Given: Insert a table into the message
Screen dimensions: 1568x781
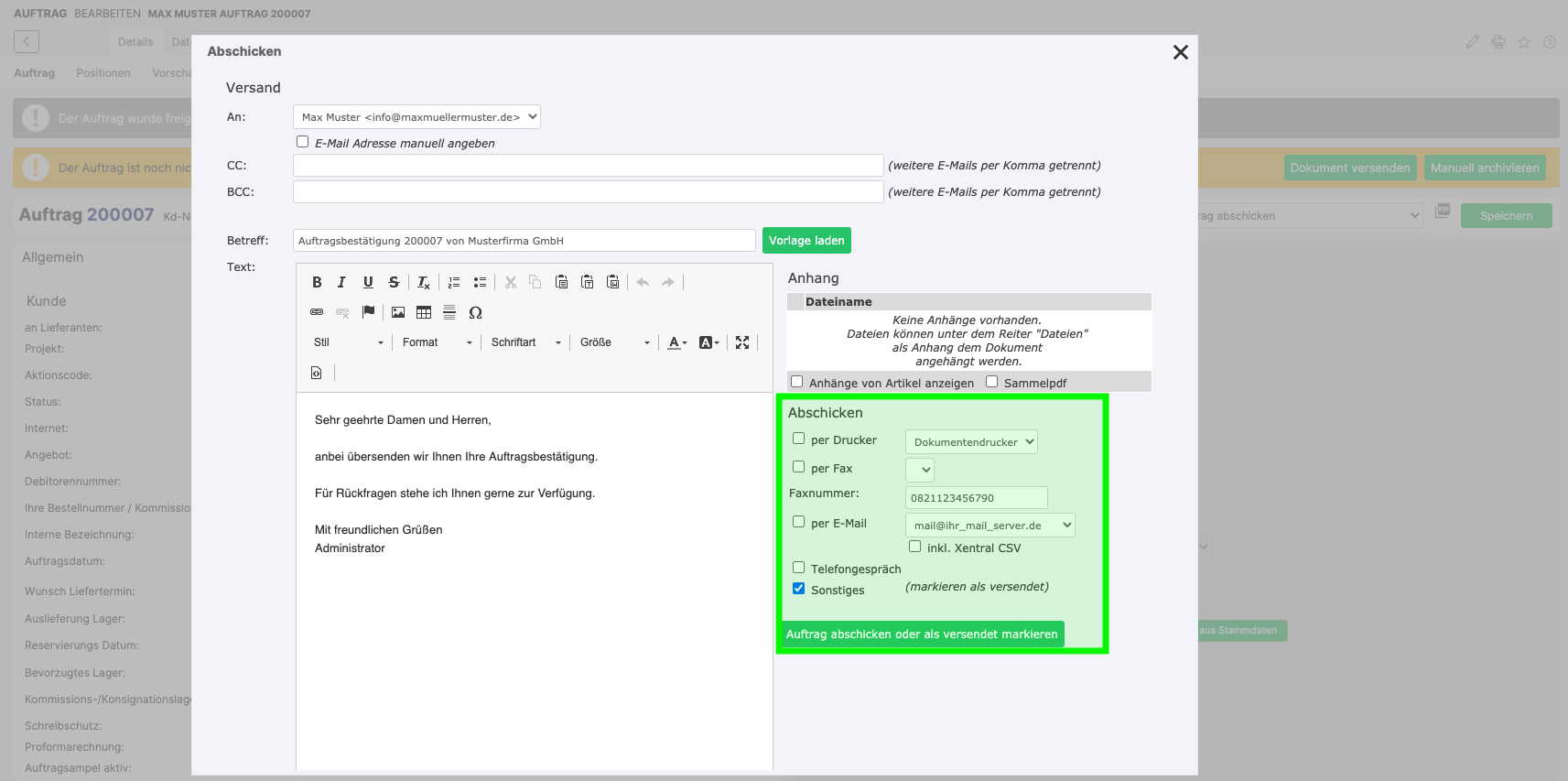Looking at the screenshot, I should [424, 312].
